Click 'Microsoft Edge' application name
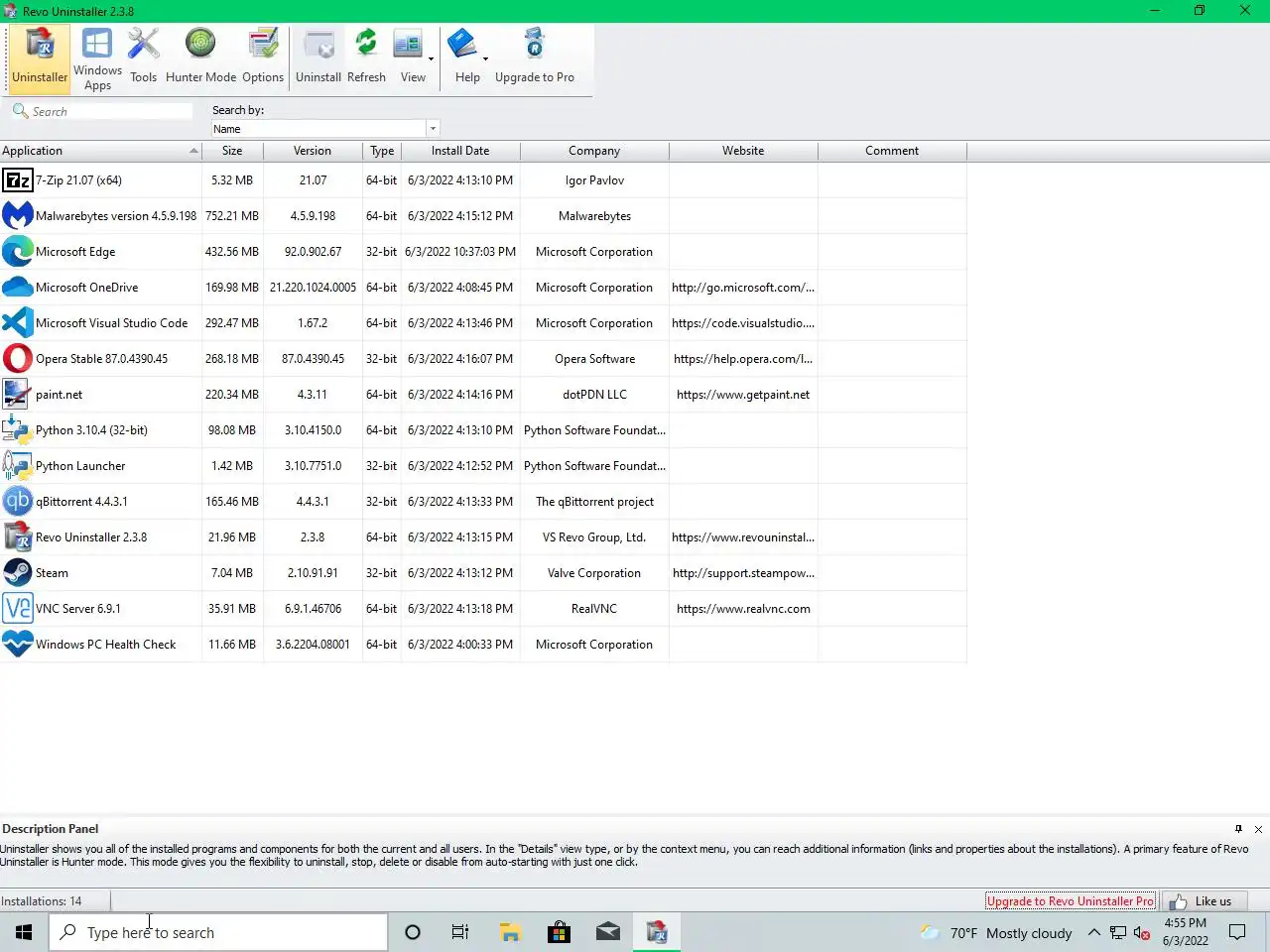Screen dimensions: 1270x952 coord(75,252)
